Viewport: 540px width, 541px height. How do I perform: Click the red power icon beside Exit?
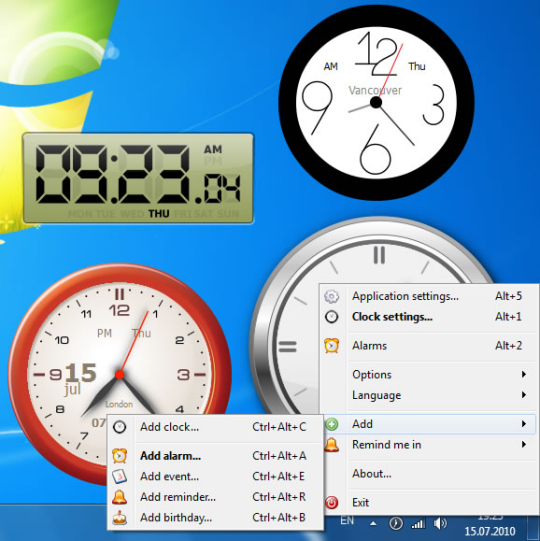(331, 502)
